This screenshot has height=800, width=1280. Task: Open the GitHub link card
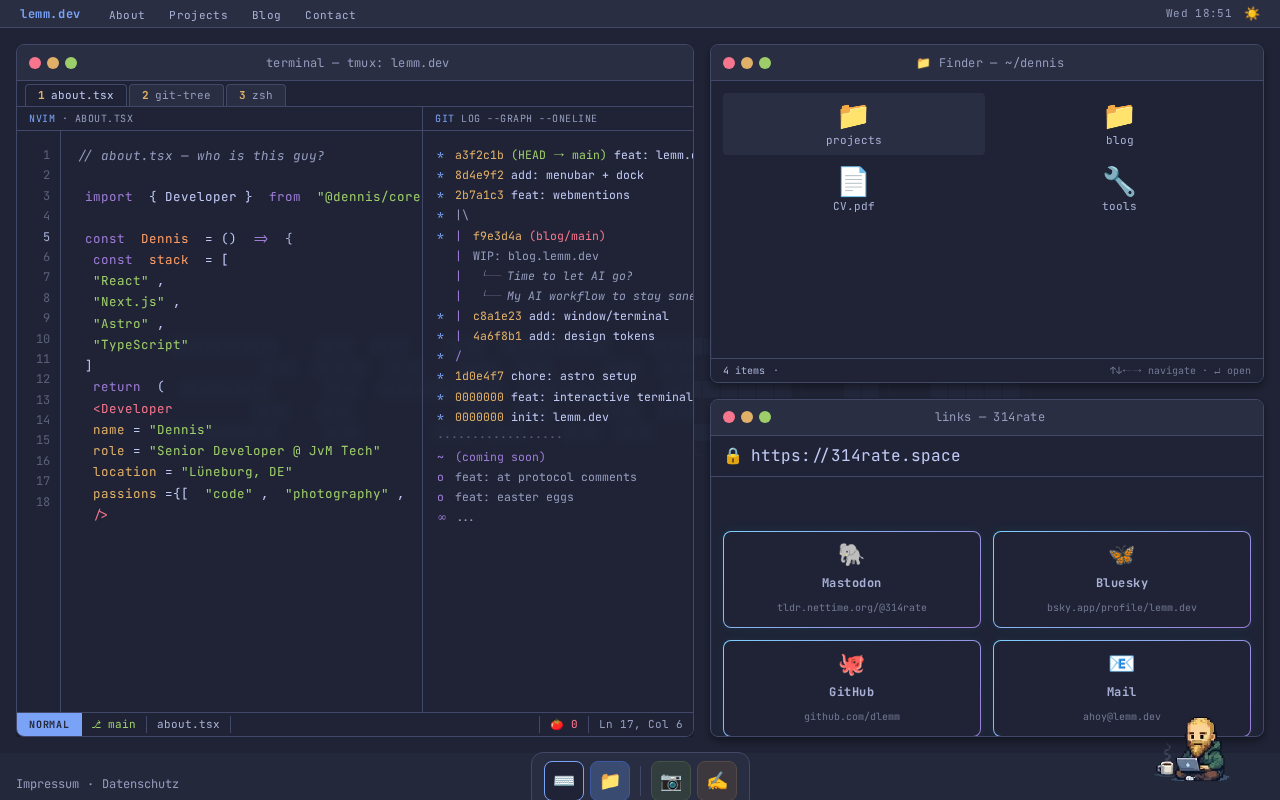coord(852,688)
